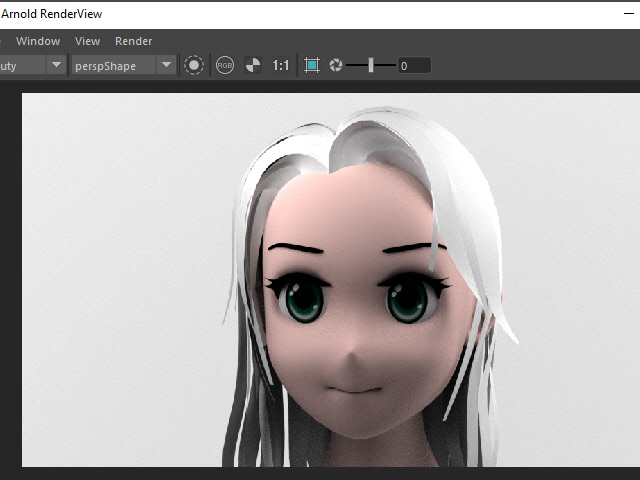
Task: Click the half-shaded circle color mode icon
Action: (x=253, y=65)
